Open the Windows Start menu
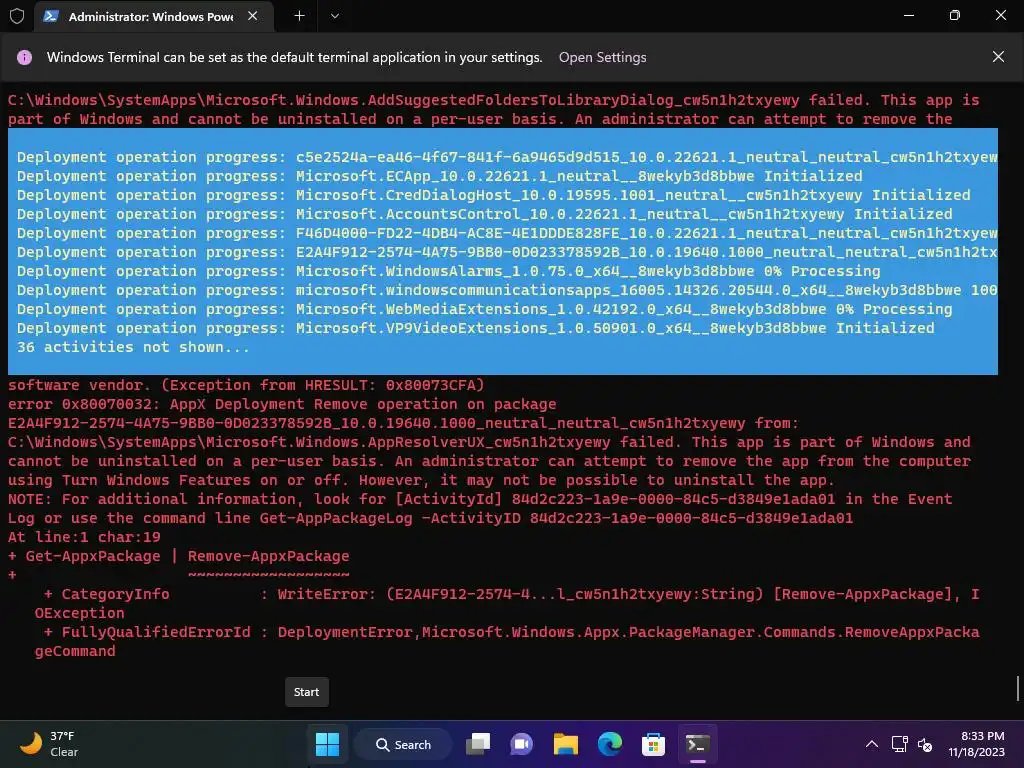The height and width of the screenshot is (768, 1024). click(x=327, y=744)
